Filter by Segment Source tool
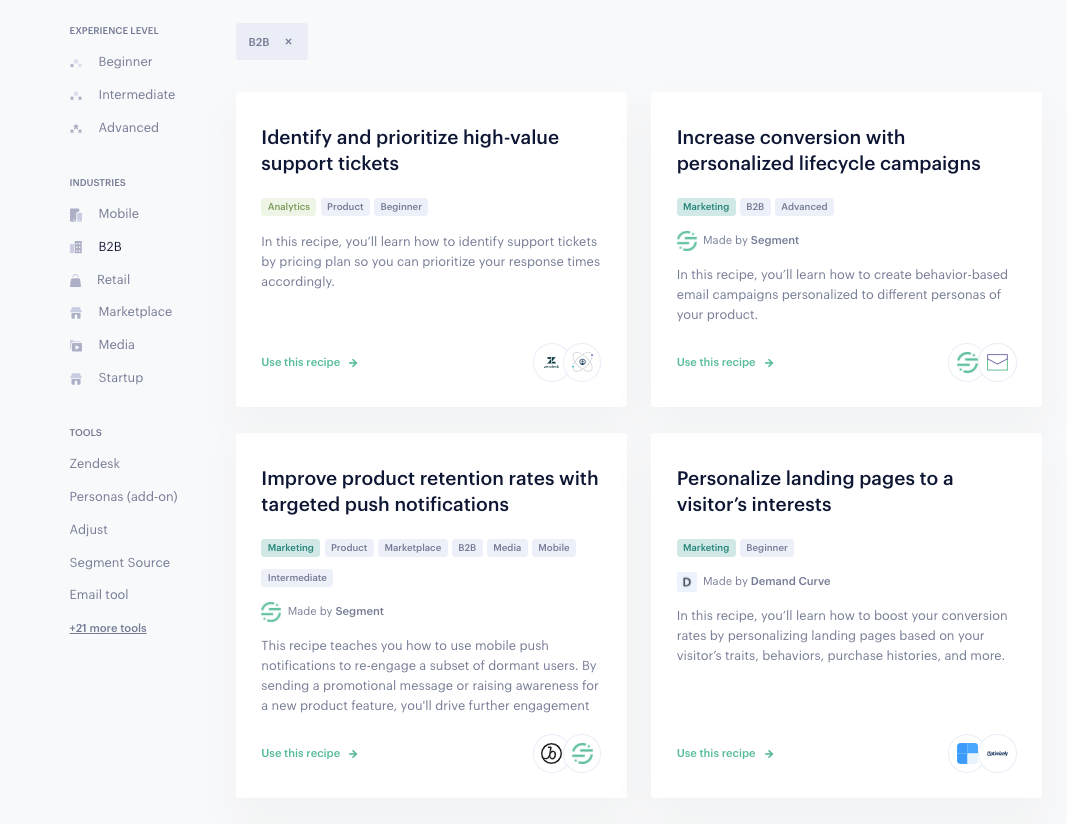 120,563
